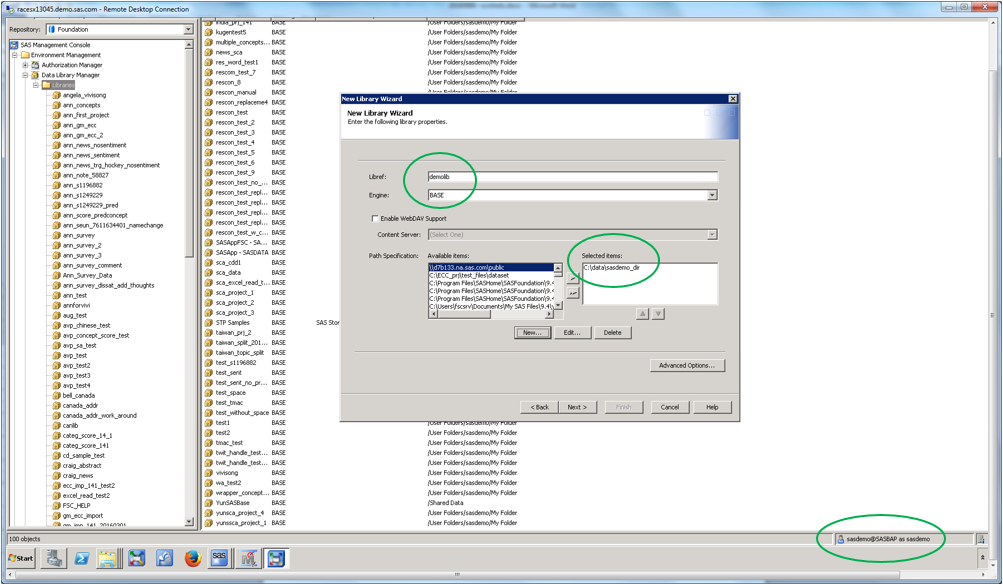
Task: Click the icon at the status bar's right end
Action: [981, 539]
